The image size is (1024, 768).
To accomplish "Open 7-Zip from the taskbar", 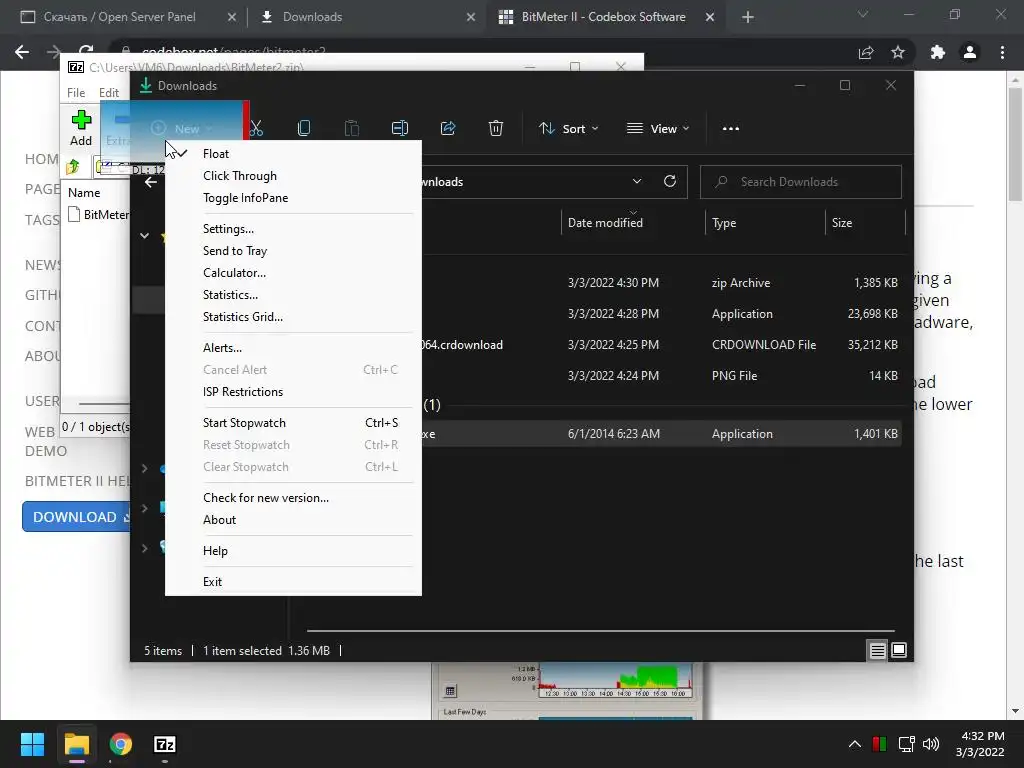I will click(x=165, y=744).
